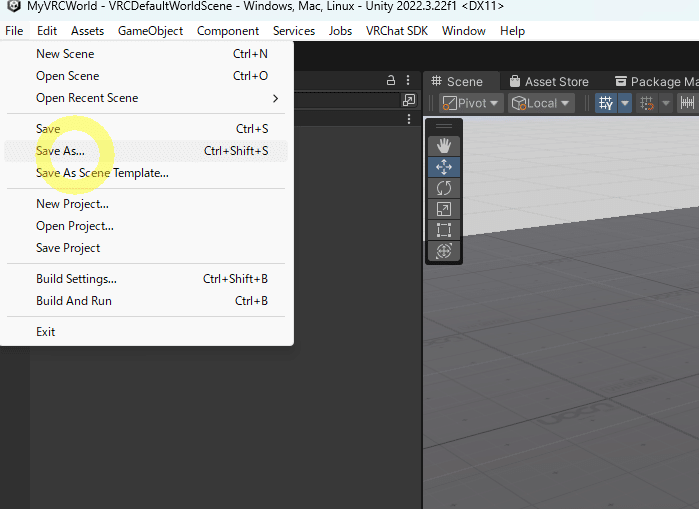Viewport: 699px width, 509px height.
Task: Open the grid visibility options dropdown arrow
Action: (625, 103)
